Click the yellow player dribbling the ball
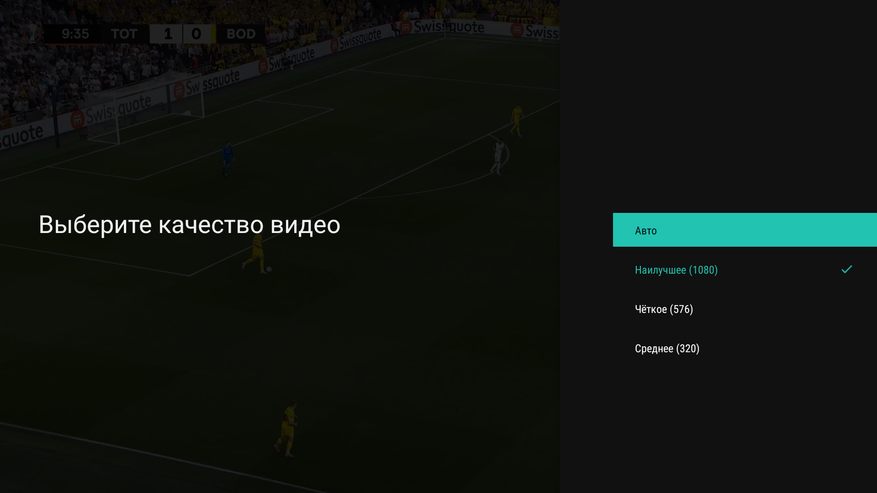 [x=257, y=255]
